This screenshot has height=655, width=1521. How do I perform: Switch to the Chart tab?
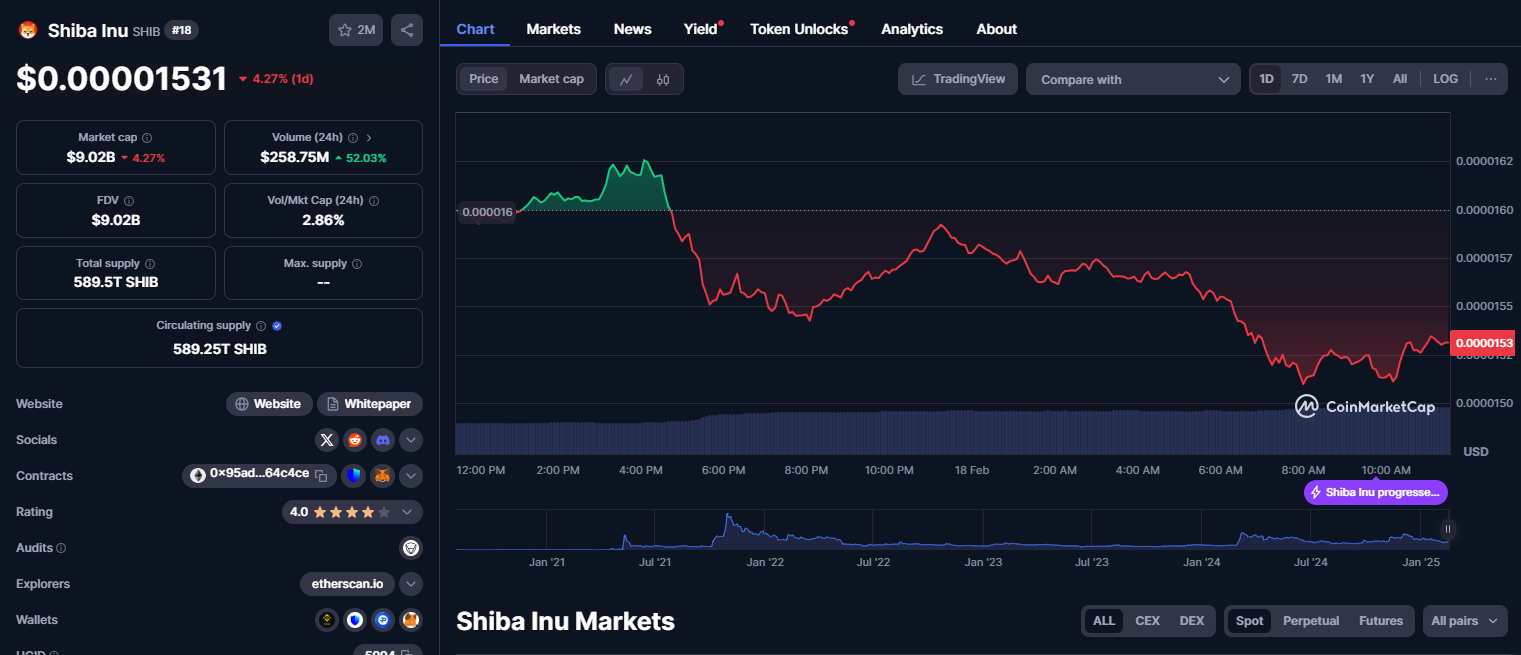pos(475,29)
